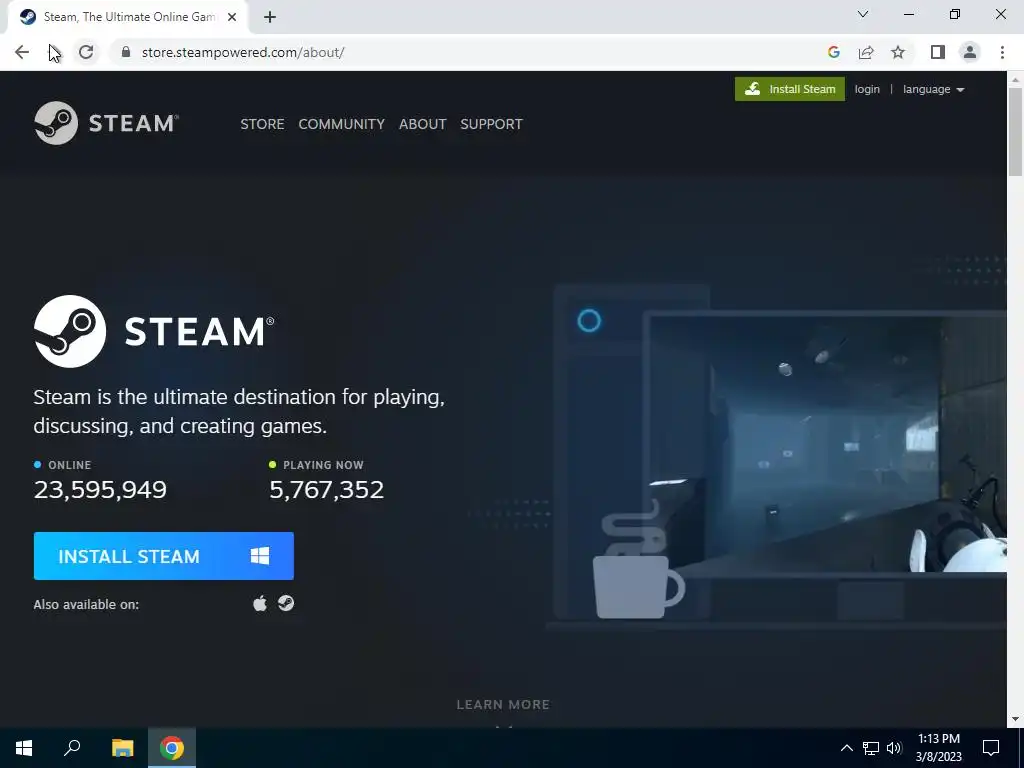Screen dimensions: 1024x768
Task: Open the Windows Start menu
Action: tap(24, 748)
